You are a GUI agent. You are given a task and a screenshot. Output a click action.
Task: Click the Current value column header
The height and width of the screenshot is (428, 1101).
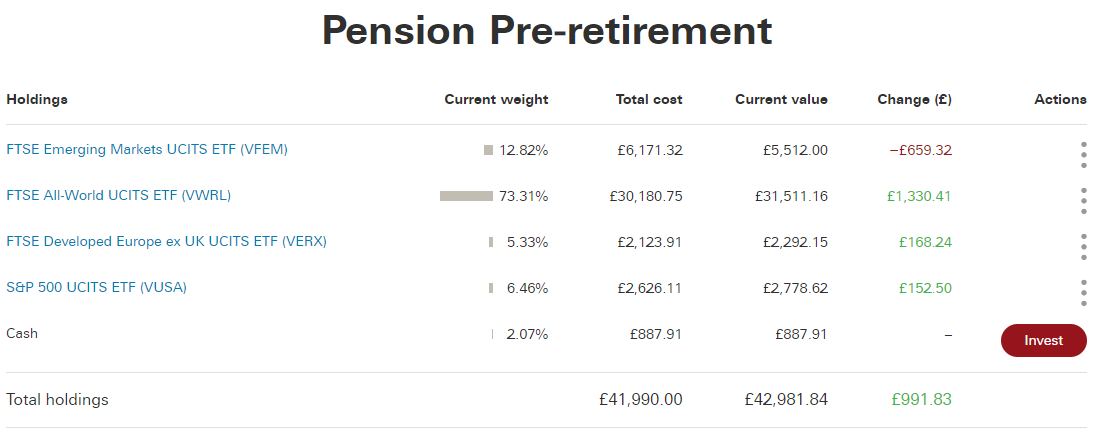click(782, 100)
